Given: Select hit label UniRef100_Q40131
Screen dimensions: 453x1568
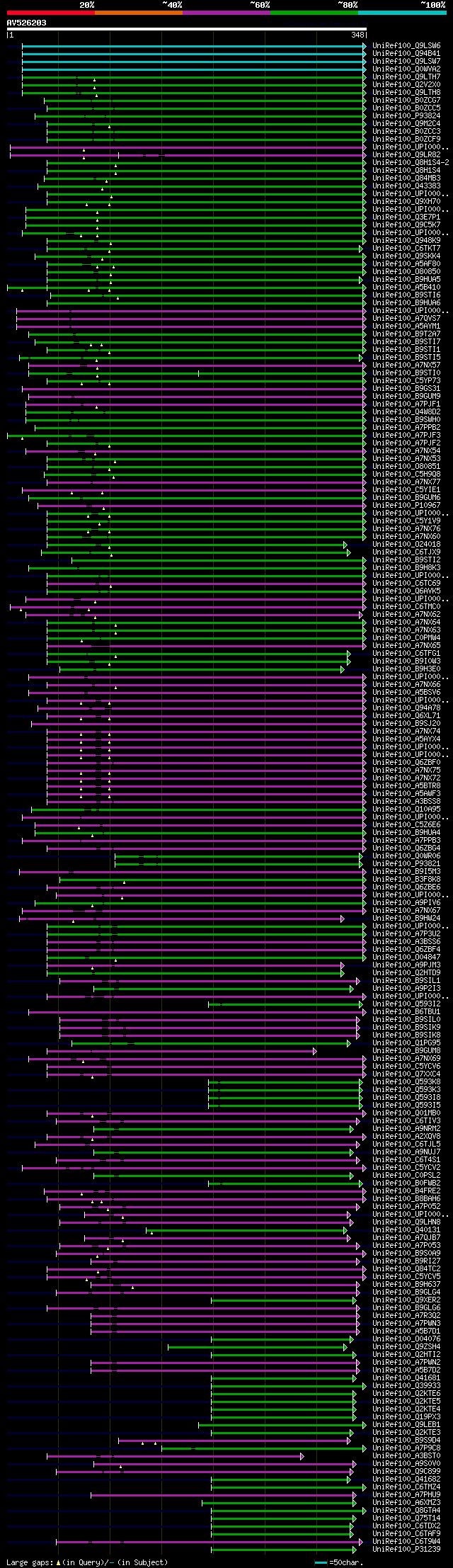Looking at the screenshot, I should [x=406, y=1230].
